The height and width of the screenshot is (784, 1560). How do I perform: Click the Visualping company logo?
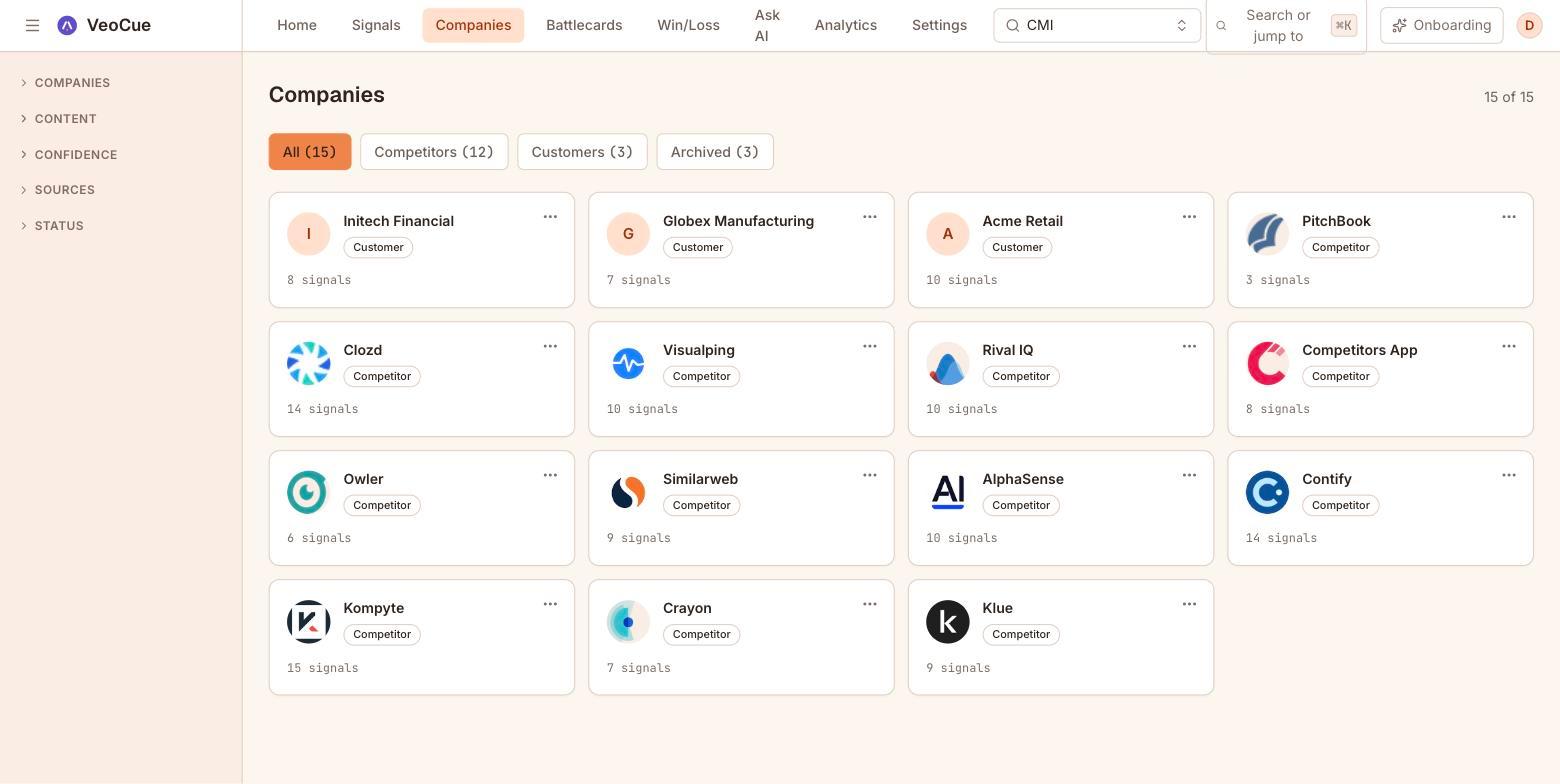(x=628, y=363)
